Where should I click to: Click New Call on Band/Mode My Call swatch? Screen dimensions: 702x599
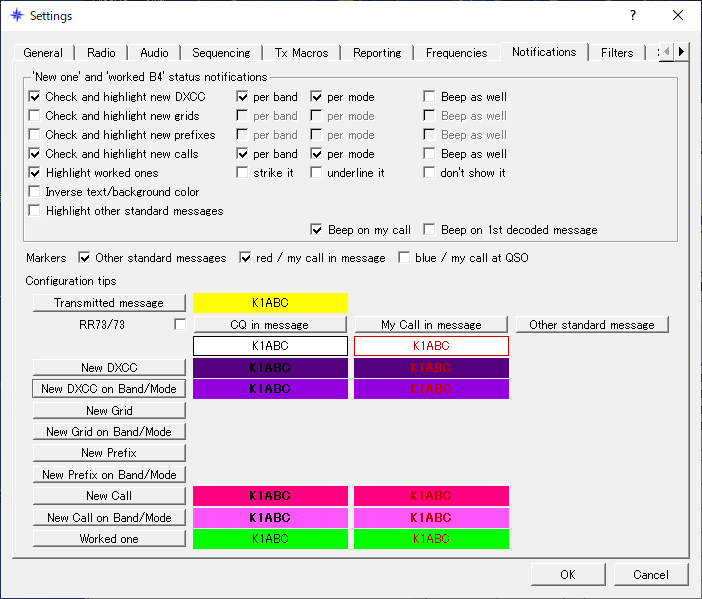pos(431,518)
